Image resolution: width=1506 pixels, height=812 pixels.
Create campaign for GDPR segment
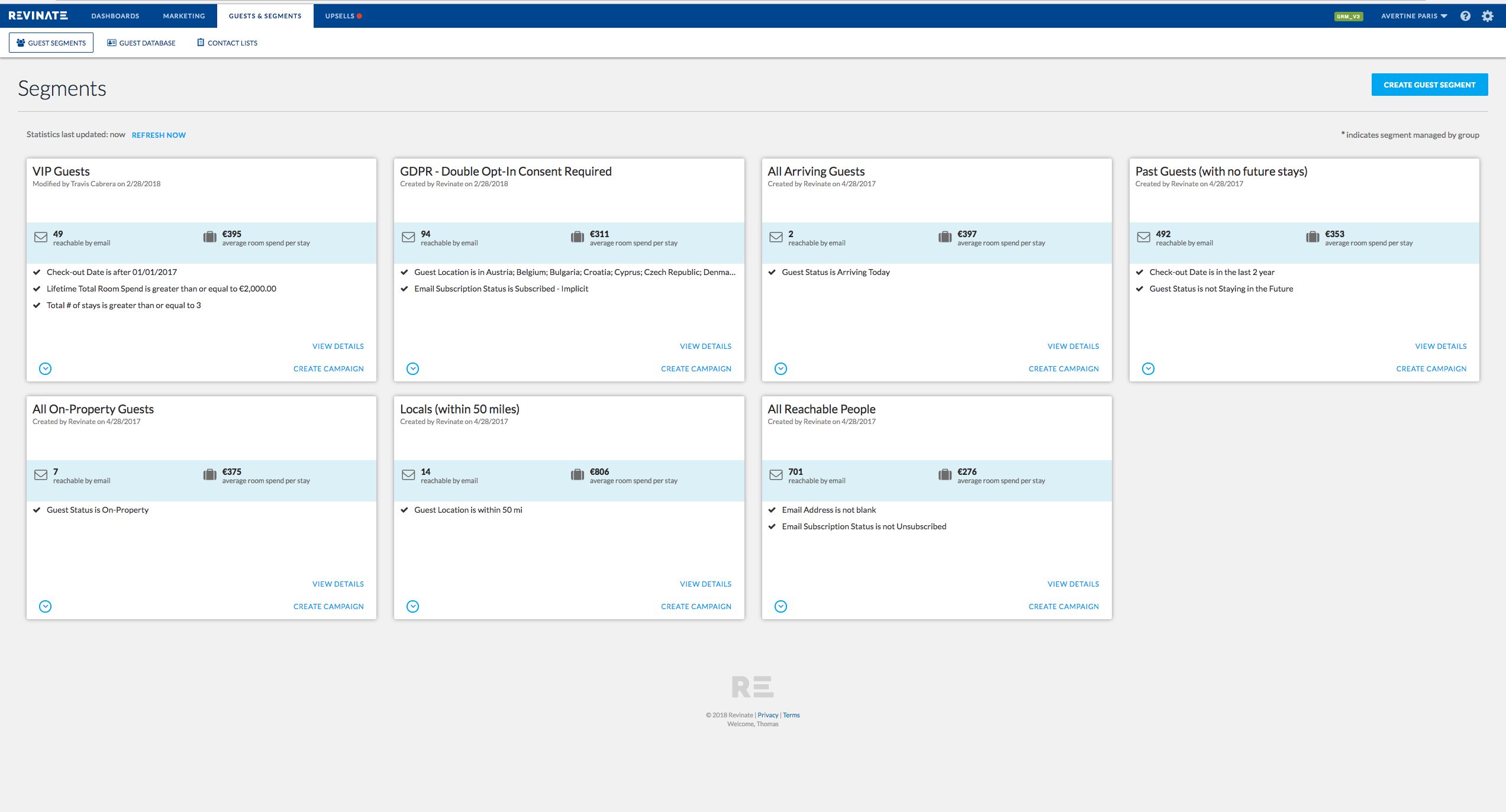[696, 368]
